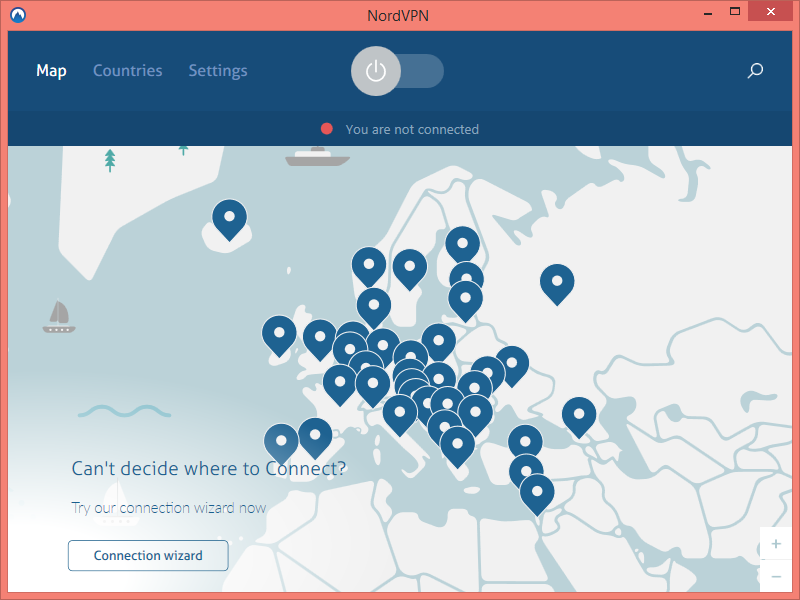
Task: Select the server pin over Switzerland
Action: pos(373,386)
